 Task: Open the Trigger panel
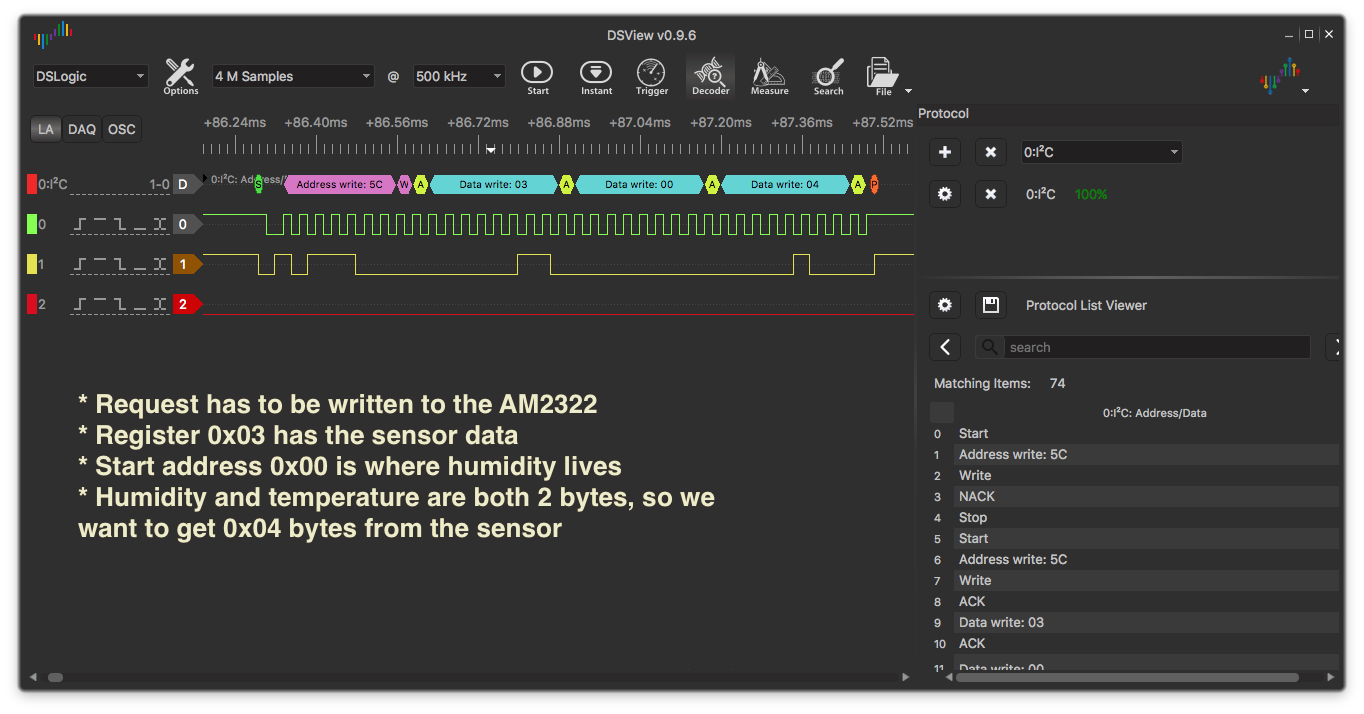652,75
